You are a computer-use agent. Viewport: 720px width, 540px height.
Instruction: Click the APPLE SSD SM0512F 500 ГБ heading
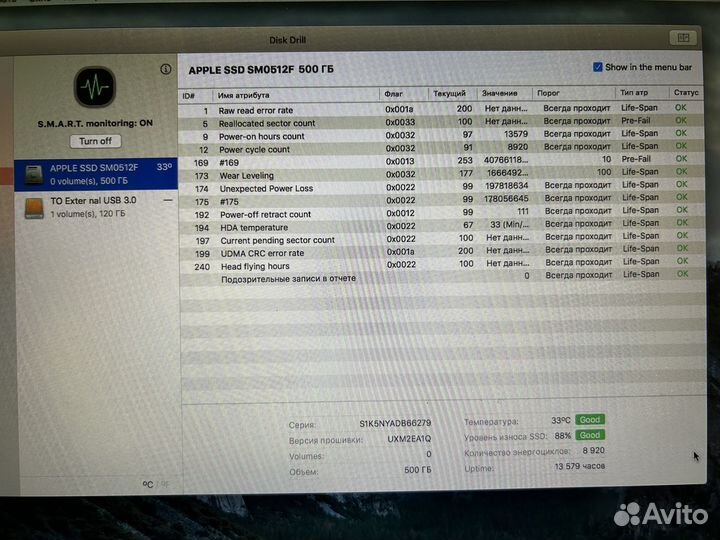coord(261,70)
